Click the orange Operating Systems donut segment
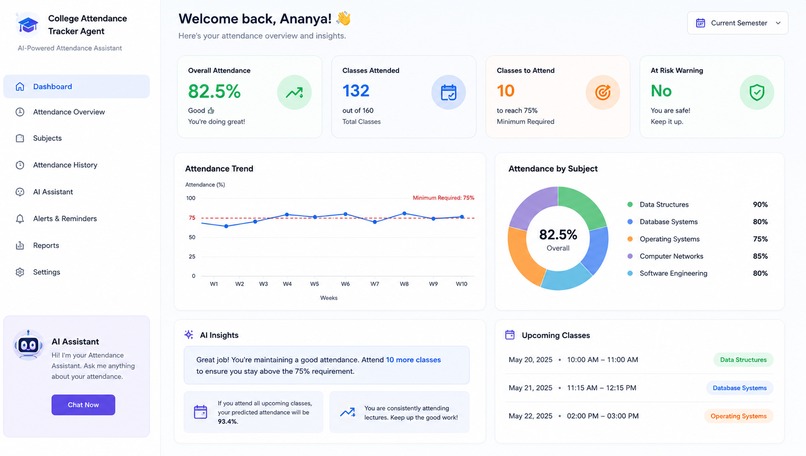 pos(523,257)
